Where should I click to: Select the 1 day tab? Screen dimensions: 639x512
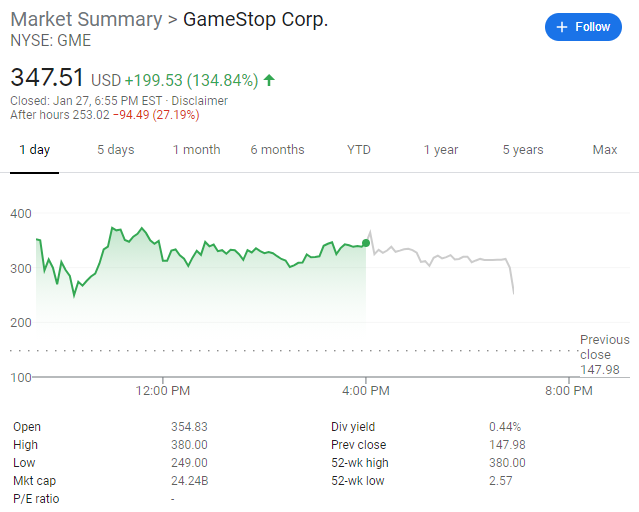pyautogui.click(x=34, y=150)
